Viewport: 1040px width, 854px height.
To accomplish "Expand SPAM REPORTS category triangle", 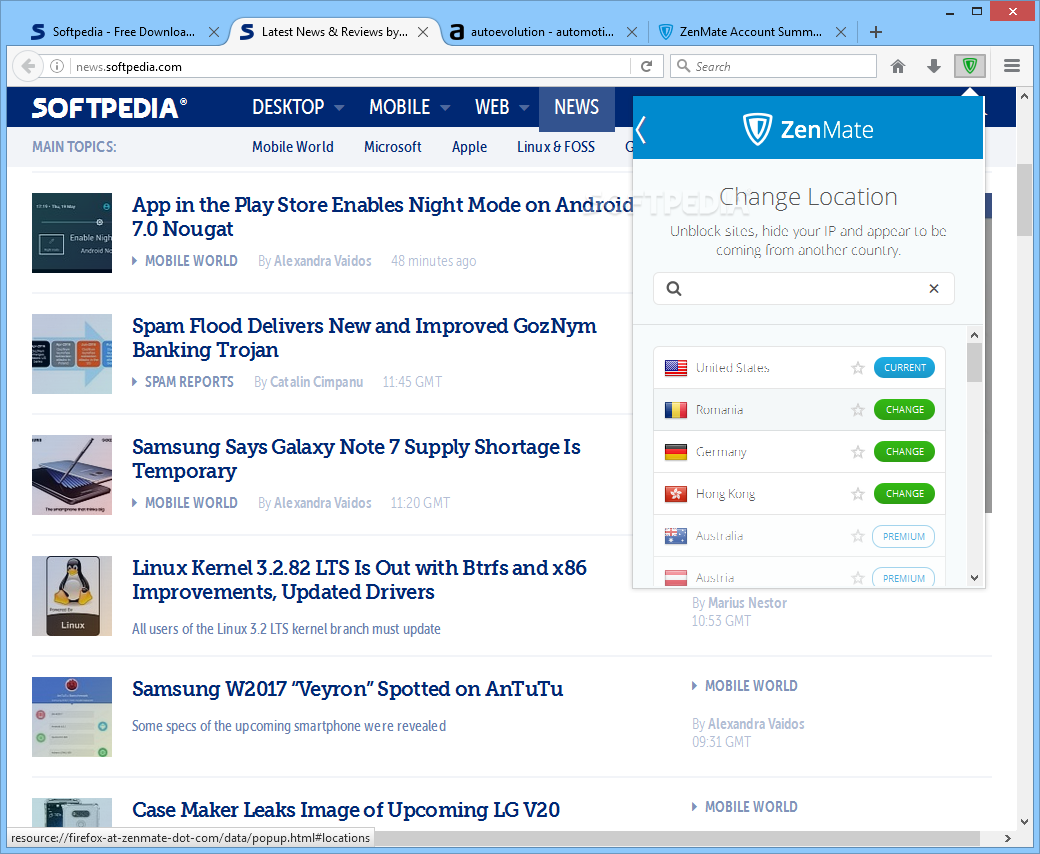I will [135, 382].
